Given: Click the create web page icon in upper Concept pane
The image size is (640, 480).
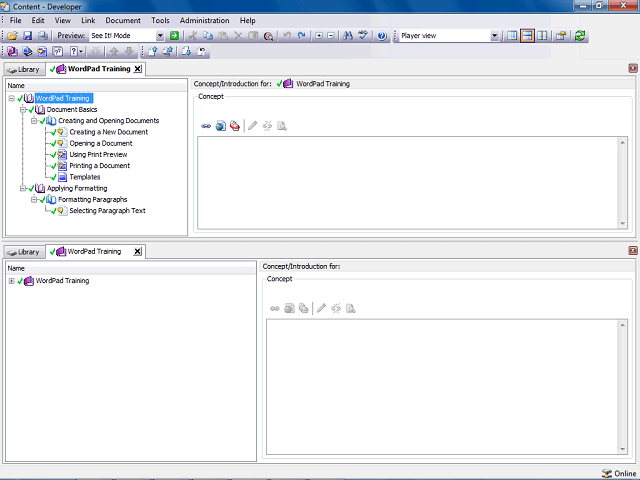Looking at the screenshot, I should (221, 126).
